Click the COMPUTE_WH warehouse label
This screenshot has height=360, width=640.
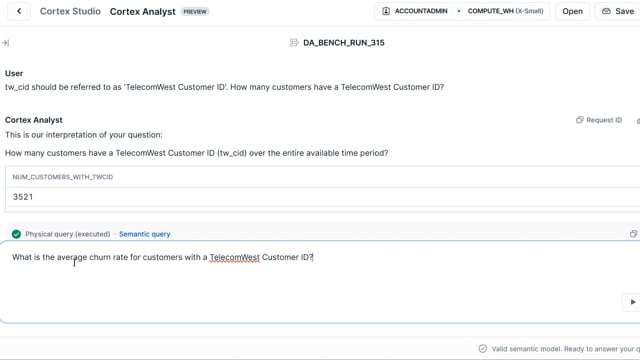tap(505, 11)
